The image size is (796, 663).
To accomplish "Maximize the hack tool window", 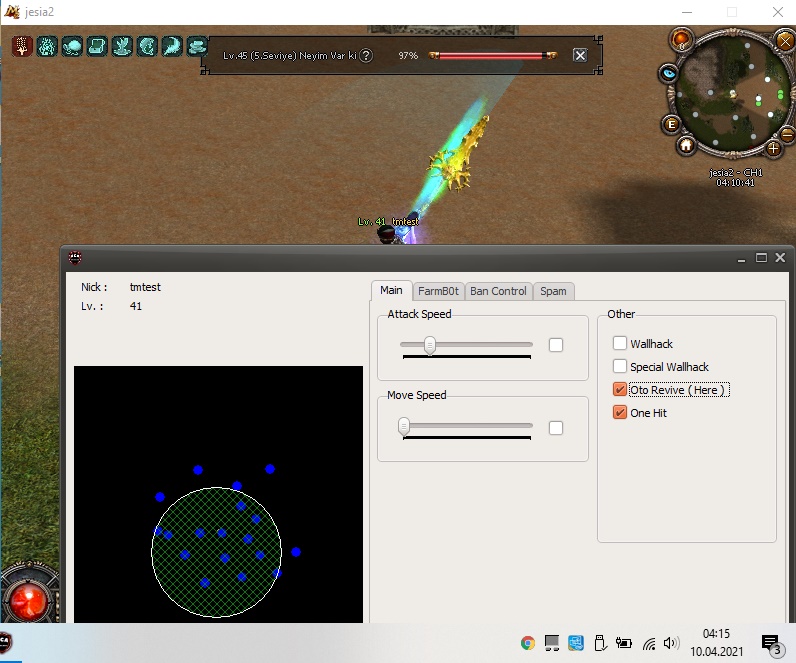I will point(761,258).
